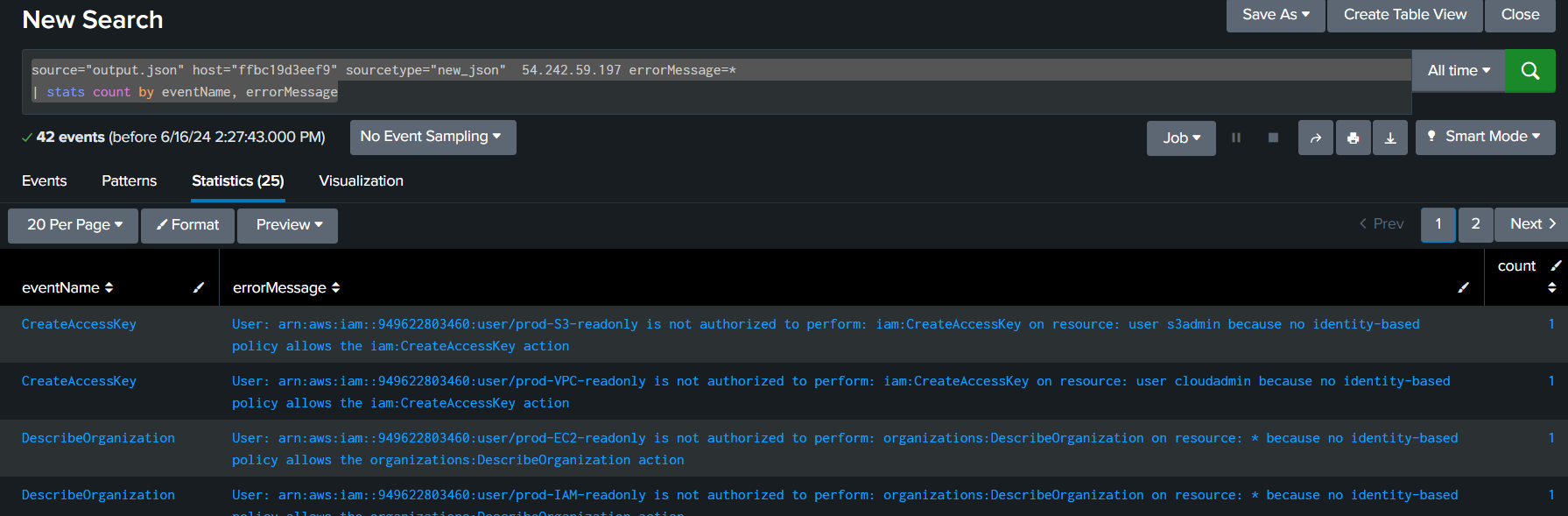The width and height of the screenshot is (1568, 516).
Task: Open the All time range picker
Action: [x=1458, y=71]
